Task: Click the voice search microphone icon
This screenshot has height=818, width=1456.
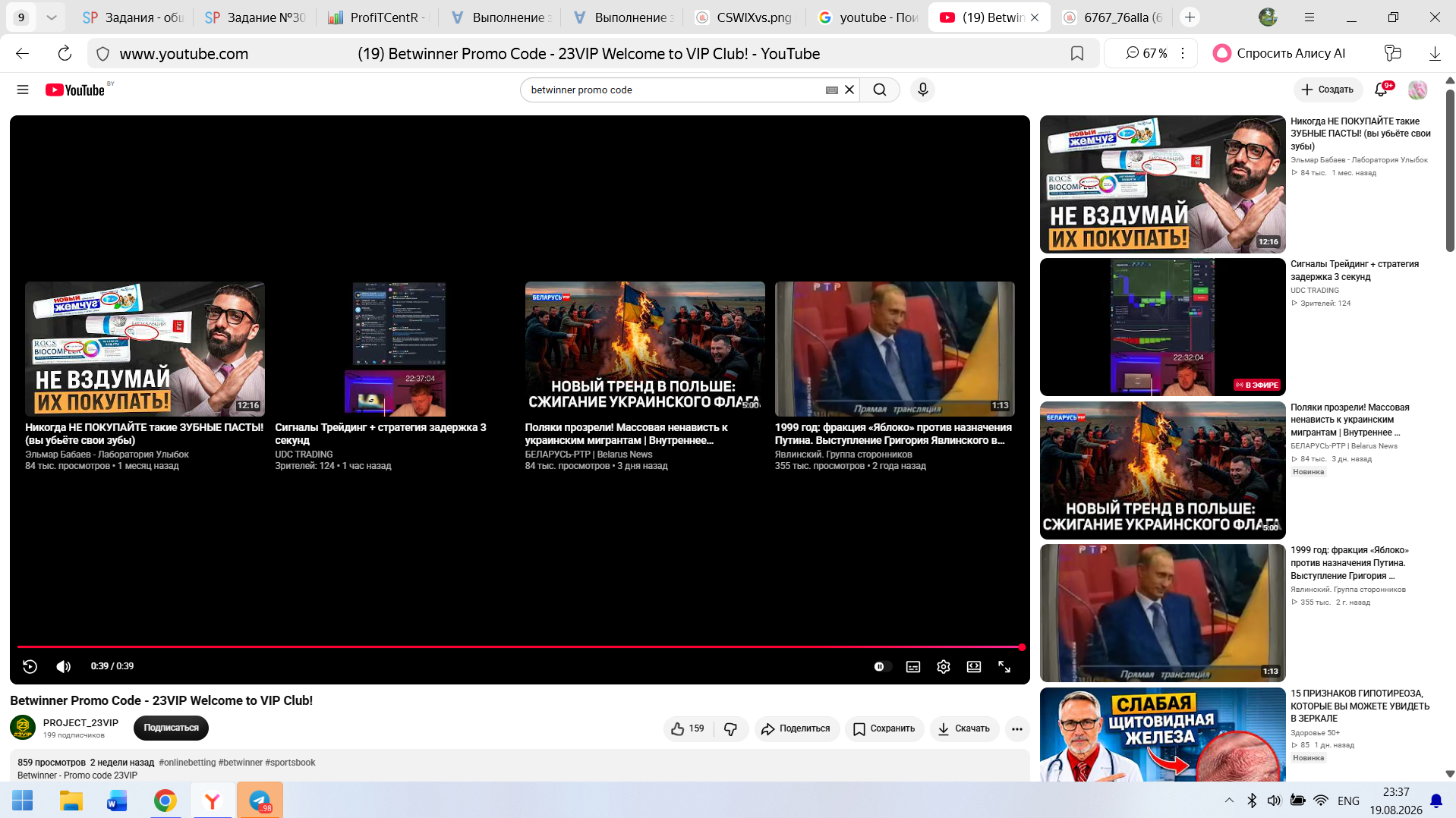Action: [x=922, y=90]
